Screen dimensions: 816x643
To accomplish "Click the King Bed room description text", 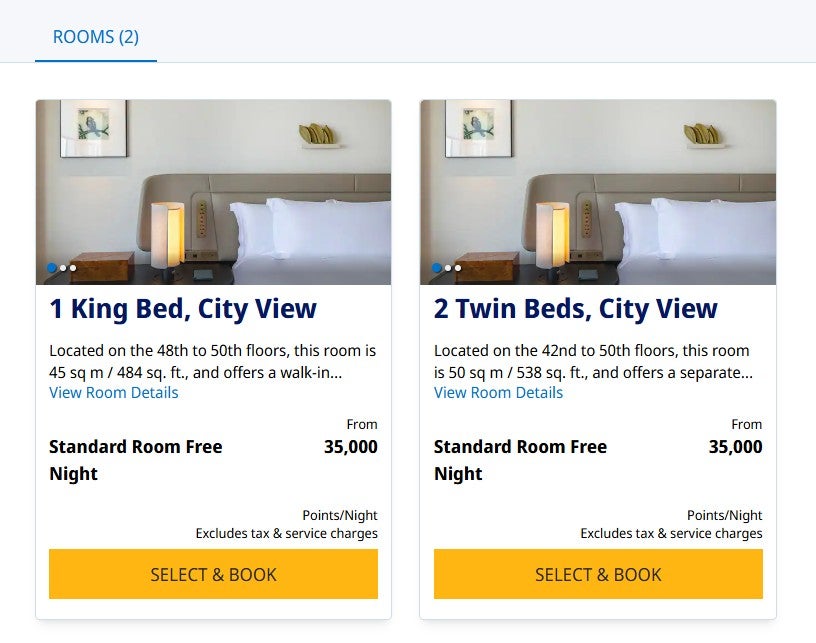I will [212, 362].
